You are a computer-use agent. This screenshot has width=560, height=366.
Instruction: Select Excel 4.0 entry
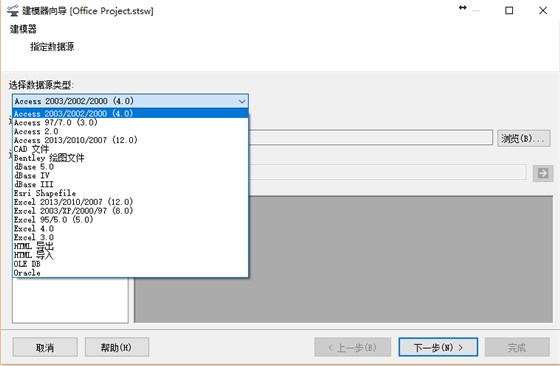[x=130, y=229]
